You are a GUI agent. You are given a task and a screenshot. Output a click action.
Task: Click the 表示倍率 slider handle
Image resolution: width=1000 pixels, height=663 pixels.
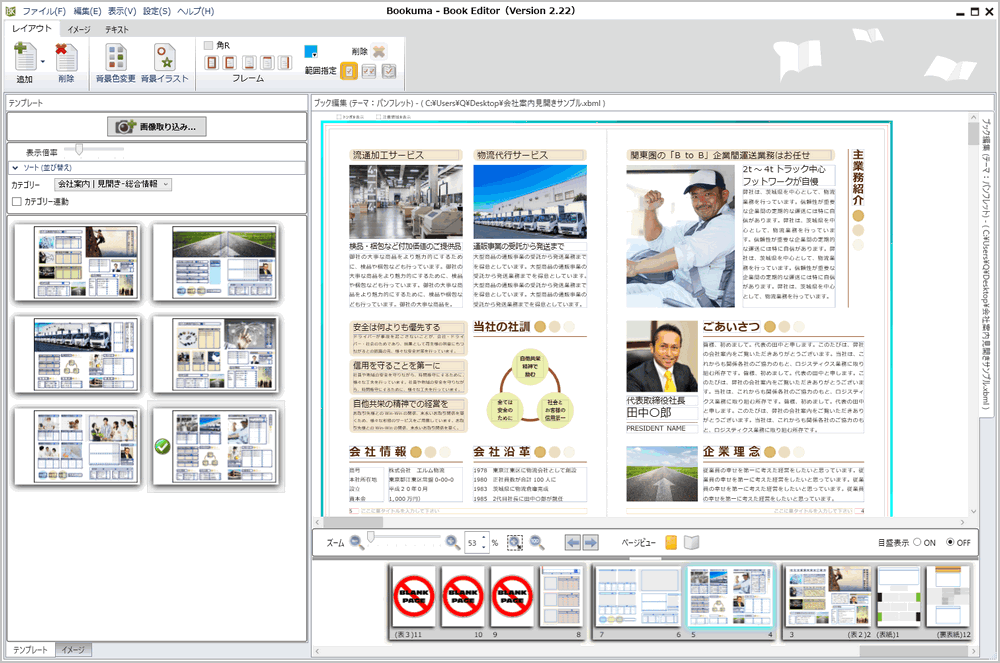pos(81,149)
